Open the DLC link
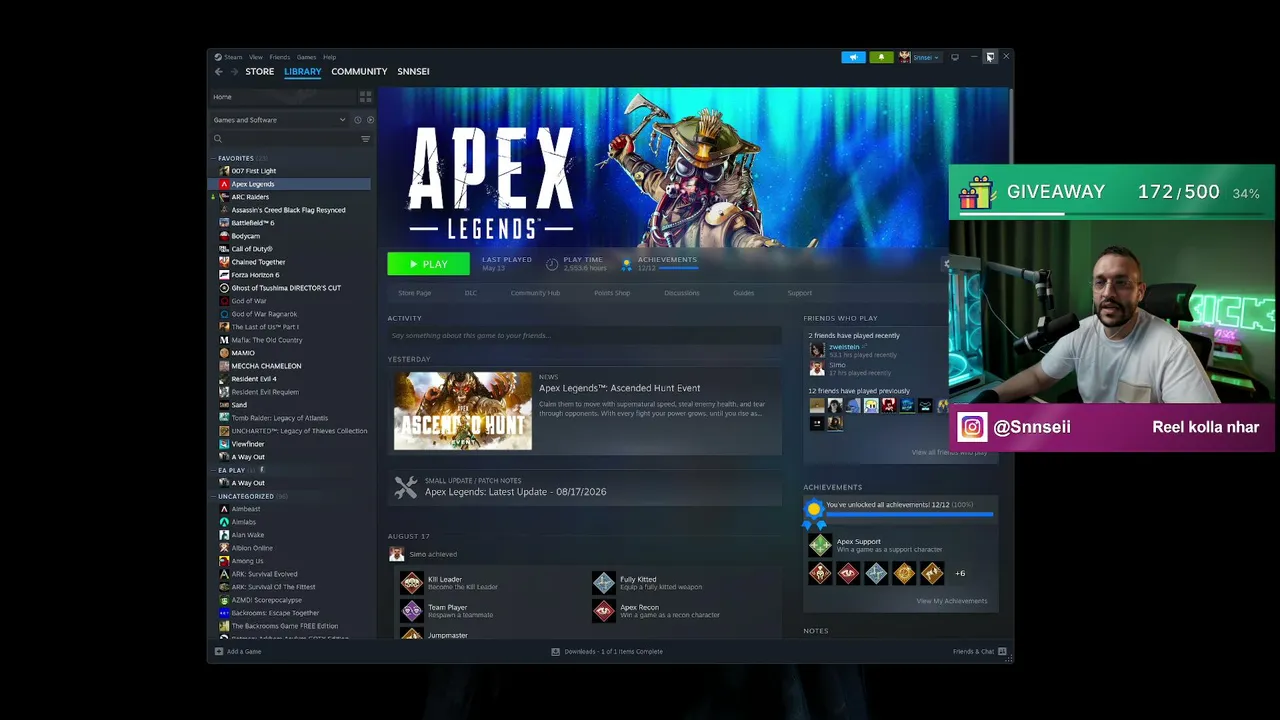 [471, 293]
